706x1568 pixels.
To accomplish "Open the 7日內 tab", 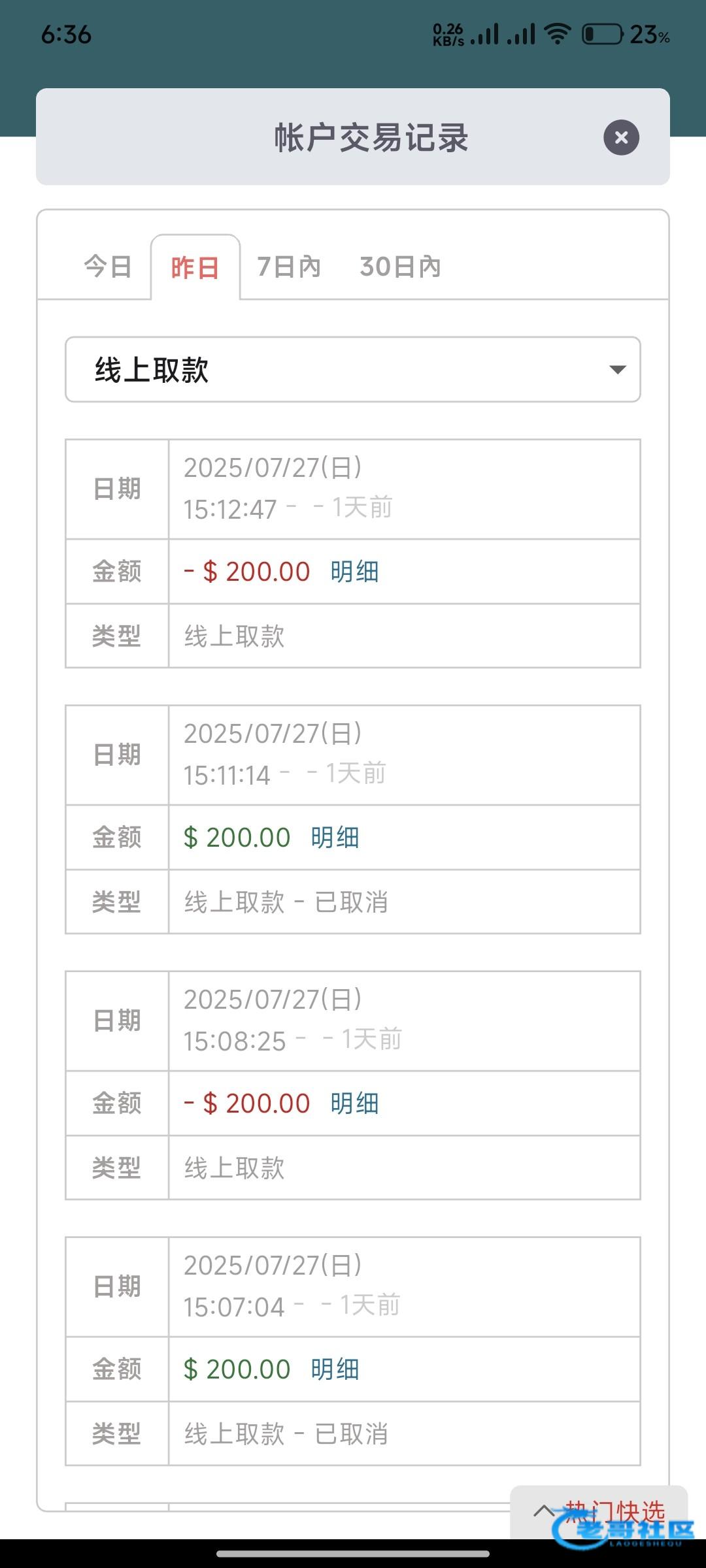I will pos(289,267).
